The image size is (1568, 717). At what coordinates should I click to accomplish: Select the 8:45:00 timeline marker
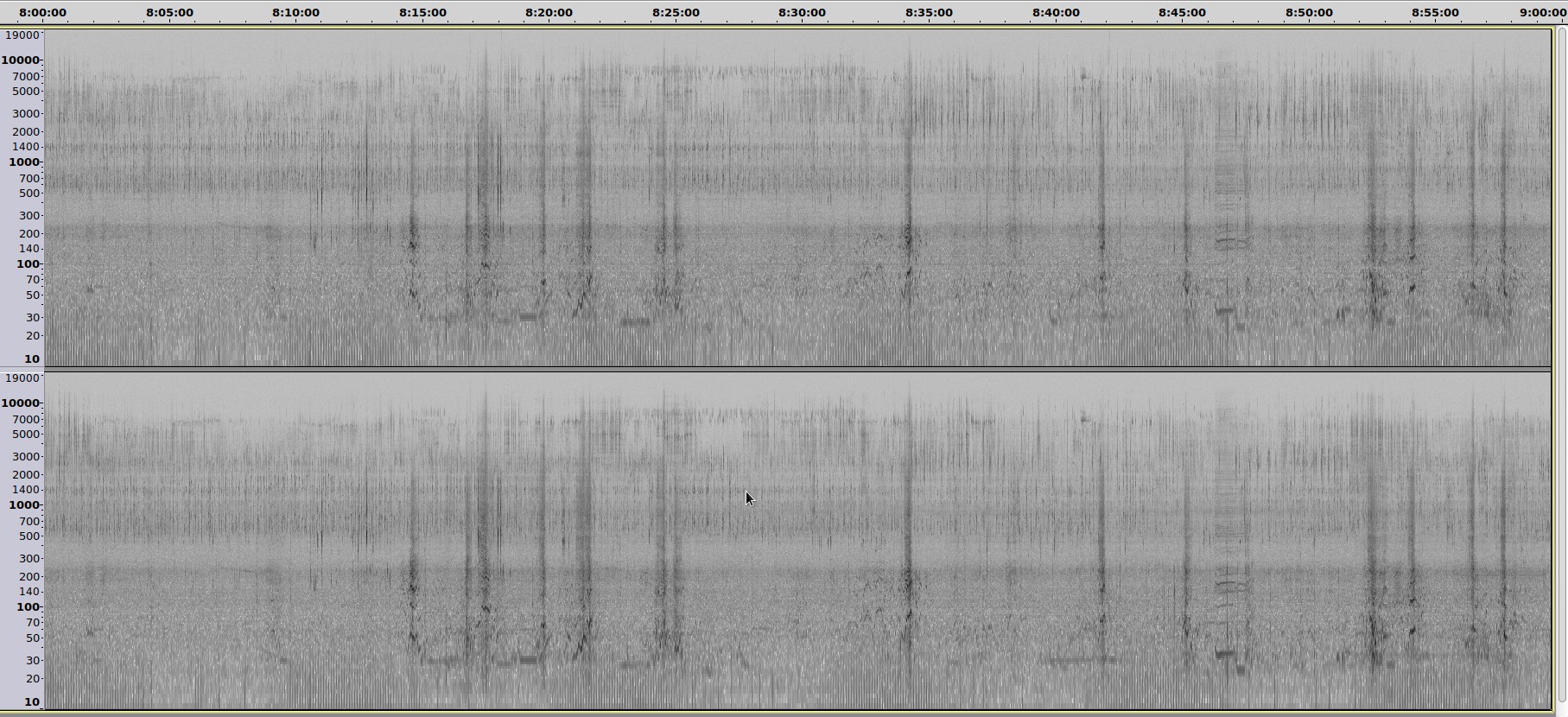click(x=1182, y=13)
